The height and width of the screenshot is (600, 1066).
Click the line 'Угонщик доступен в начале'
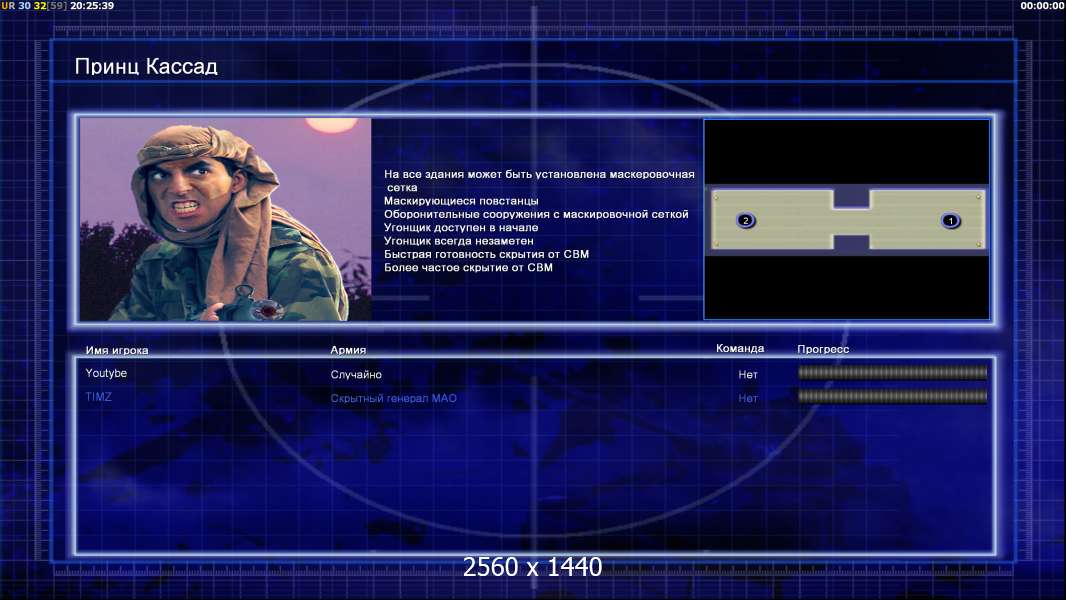point(461,228)
